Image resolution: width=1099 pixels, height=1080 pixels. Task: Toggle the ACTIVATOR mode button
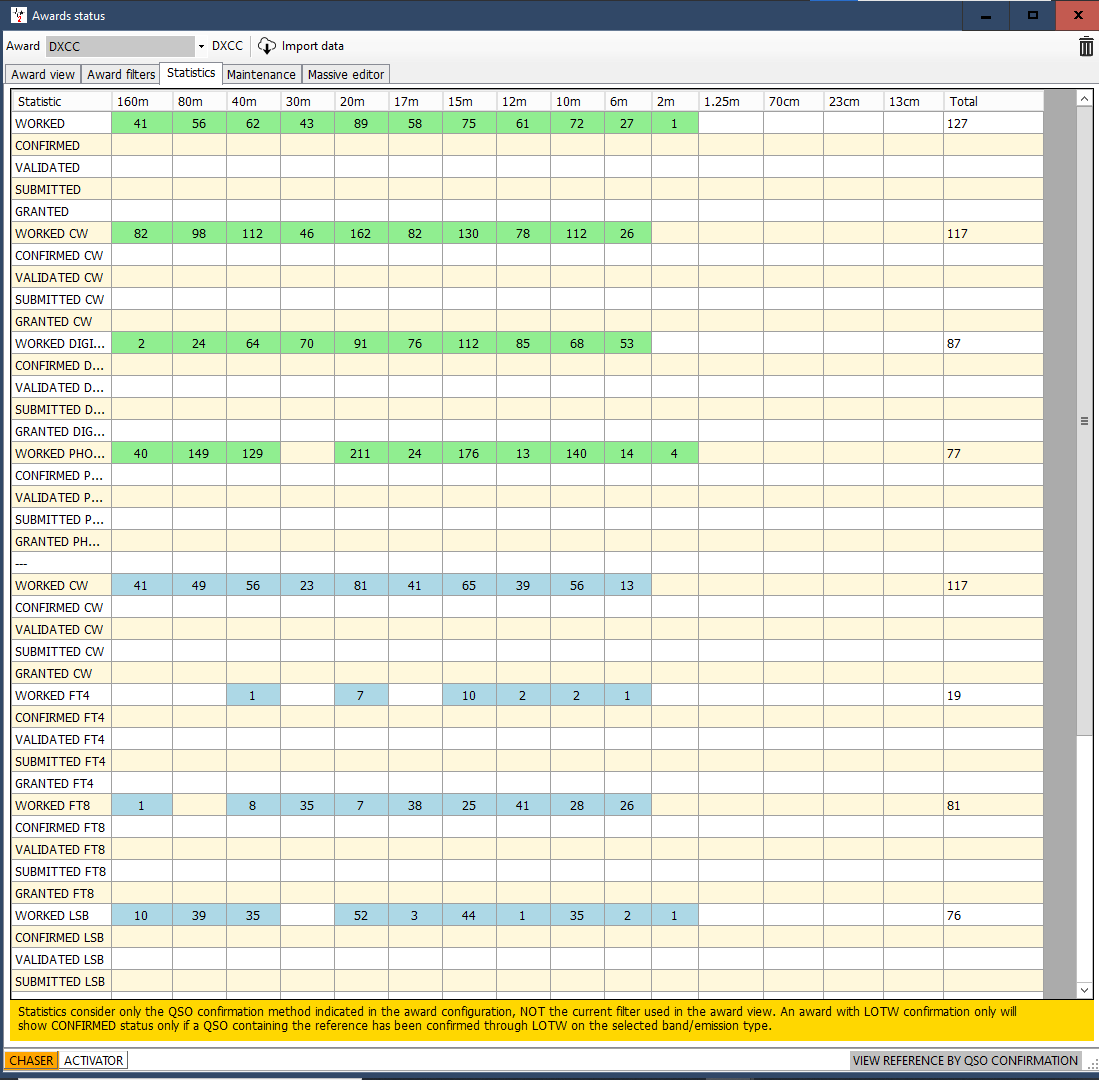pyautogui.click(x=93, y=1060)
